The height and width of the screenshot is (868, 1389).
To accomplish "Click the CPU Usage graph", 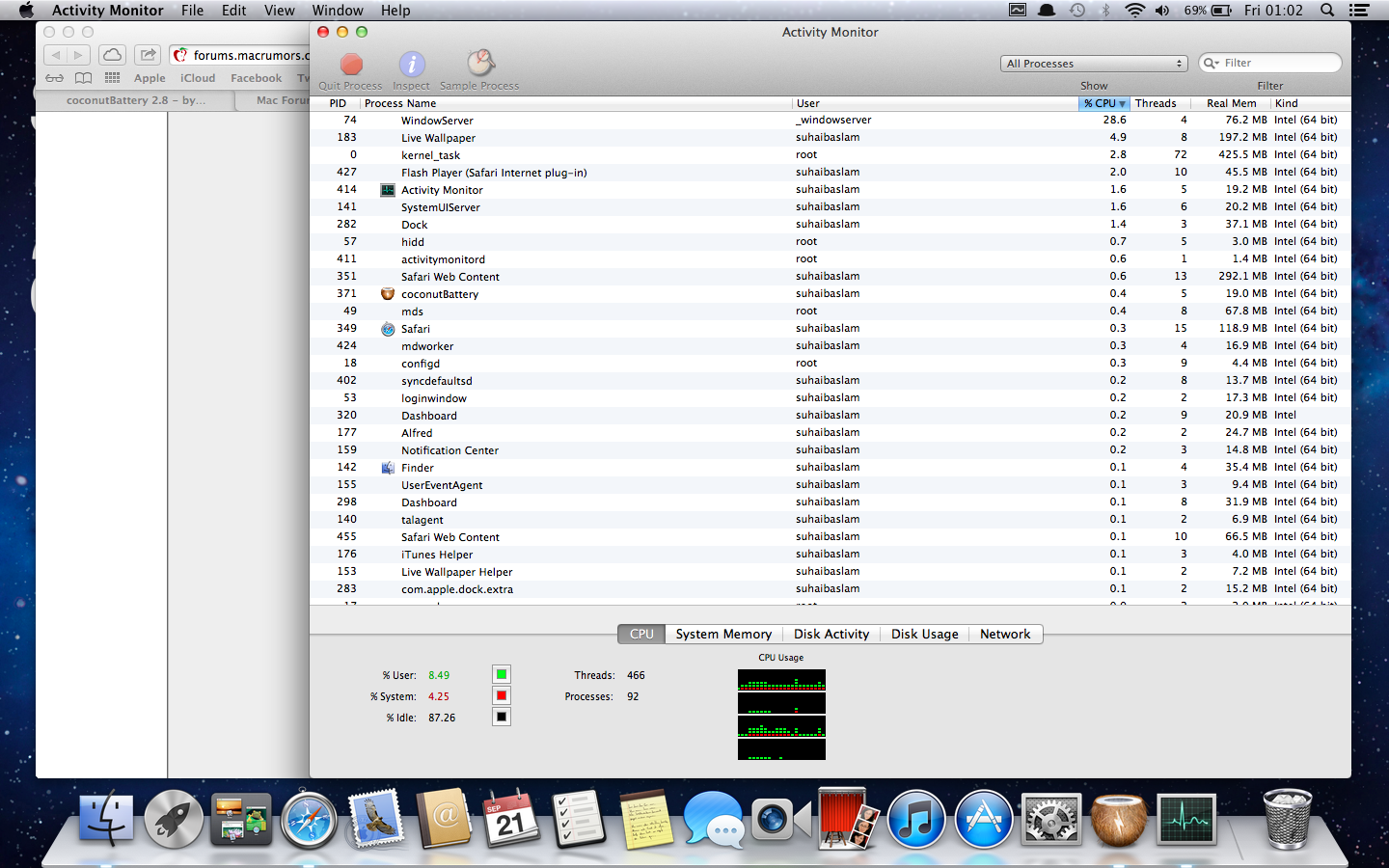I will tap(781, 715).
